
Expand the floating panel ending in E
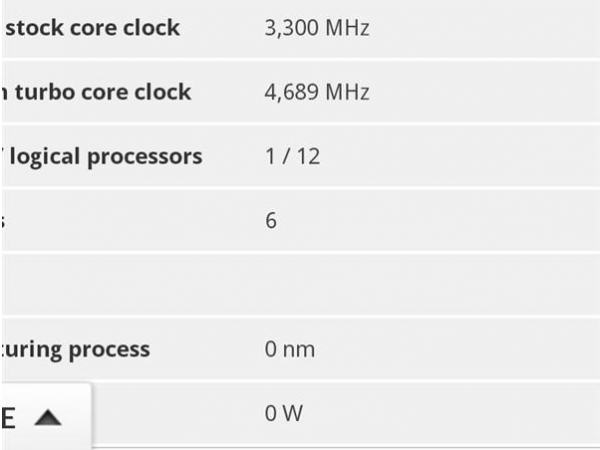[x=46, y=416]
